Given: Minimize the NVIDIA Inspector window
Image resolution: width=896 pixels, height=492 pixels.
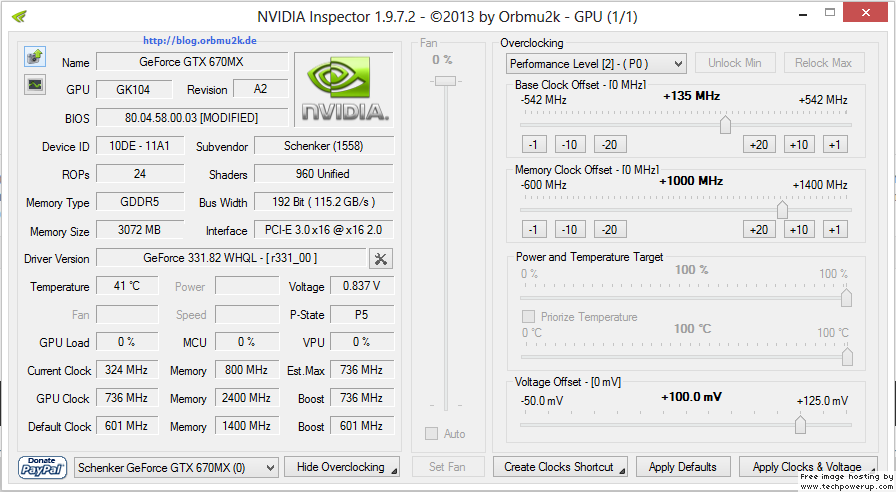Looking at the screenshot, I should pos(803,14).
